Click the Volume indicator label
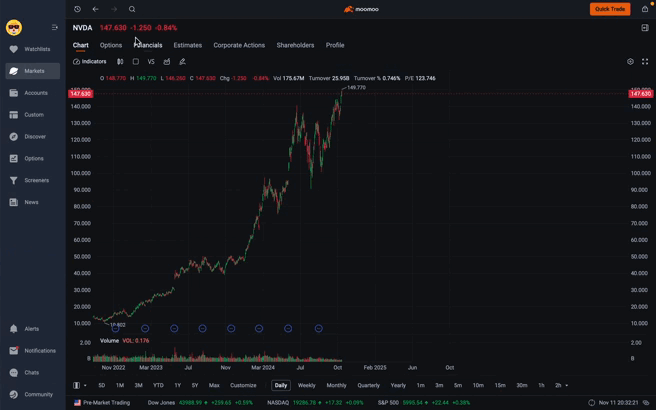Image resolution: width=656 pixels, height=410 pixels. [x=109, y=341]
